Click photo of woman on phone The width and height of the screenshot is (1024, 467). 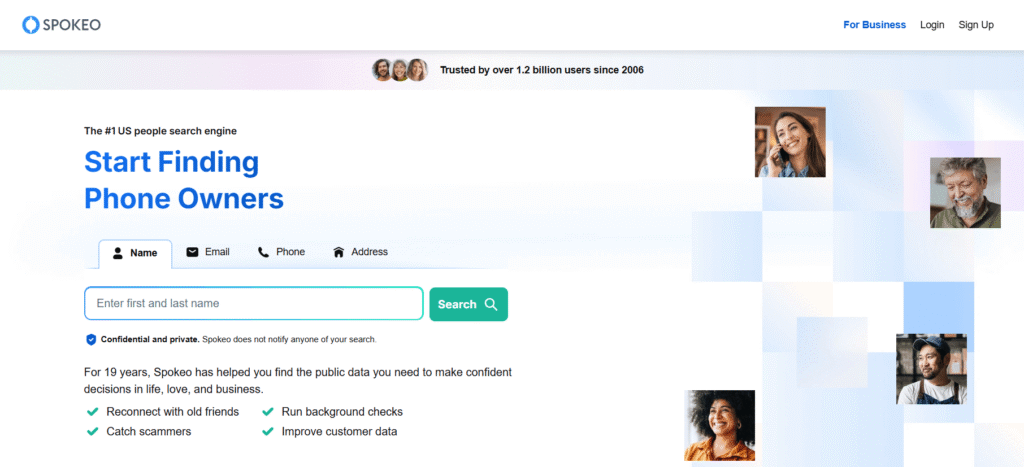[x=790, y=142]
